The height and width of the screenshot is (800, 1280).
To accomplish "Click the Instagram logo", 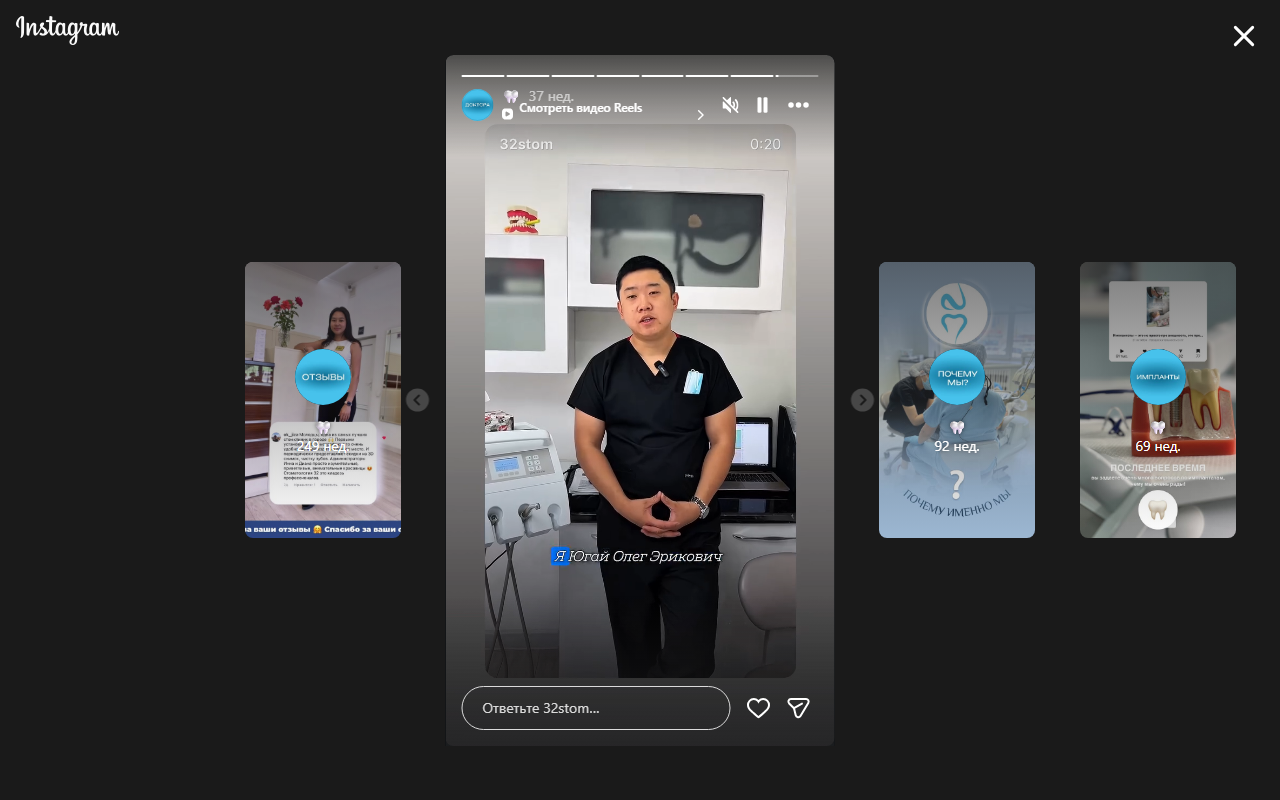I will 67,30.
